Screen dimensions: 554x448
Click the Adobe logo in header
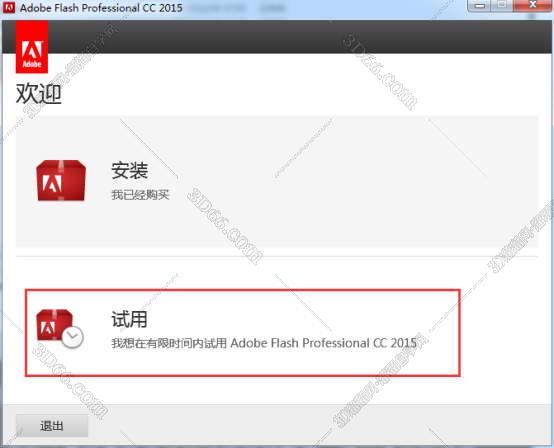(32, 47)
